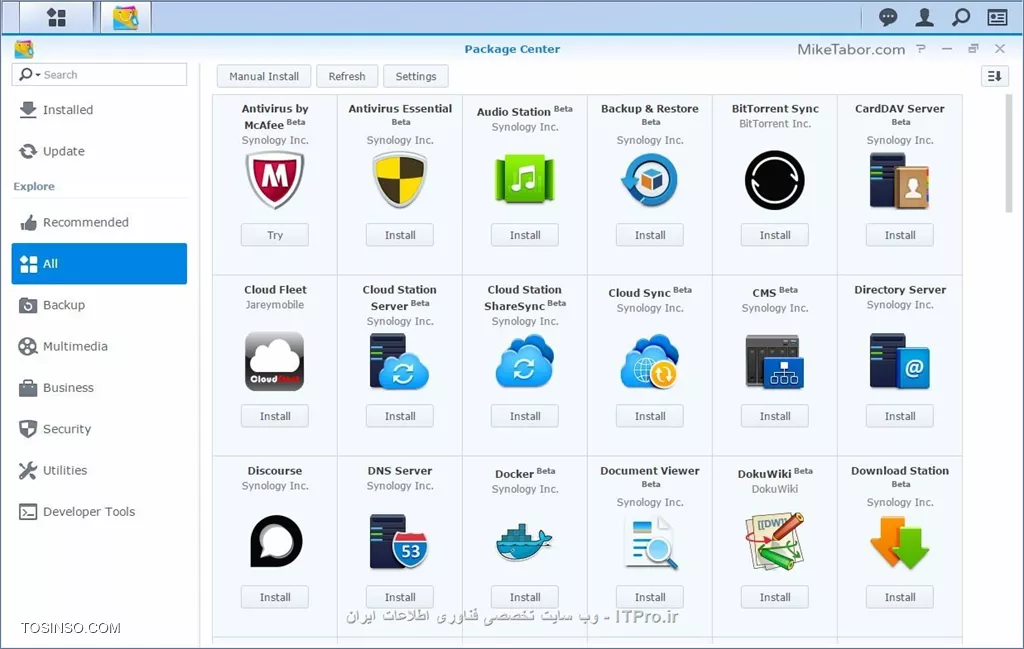The image size is (1024, 649).
Task: Click the BitTorrent Sync icon
Action: coord(775,180)
